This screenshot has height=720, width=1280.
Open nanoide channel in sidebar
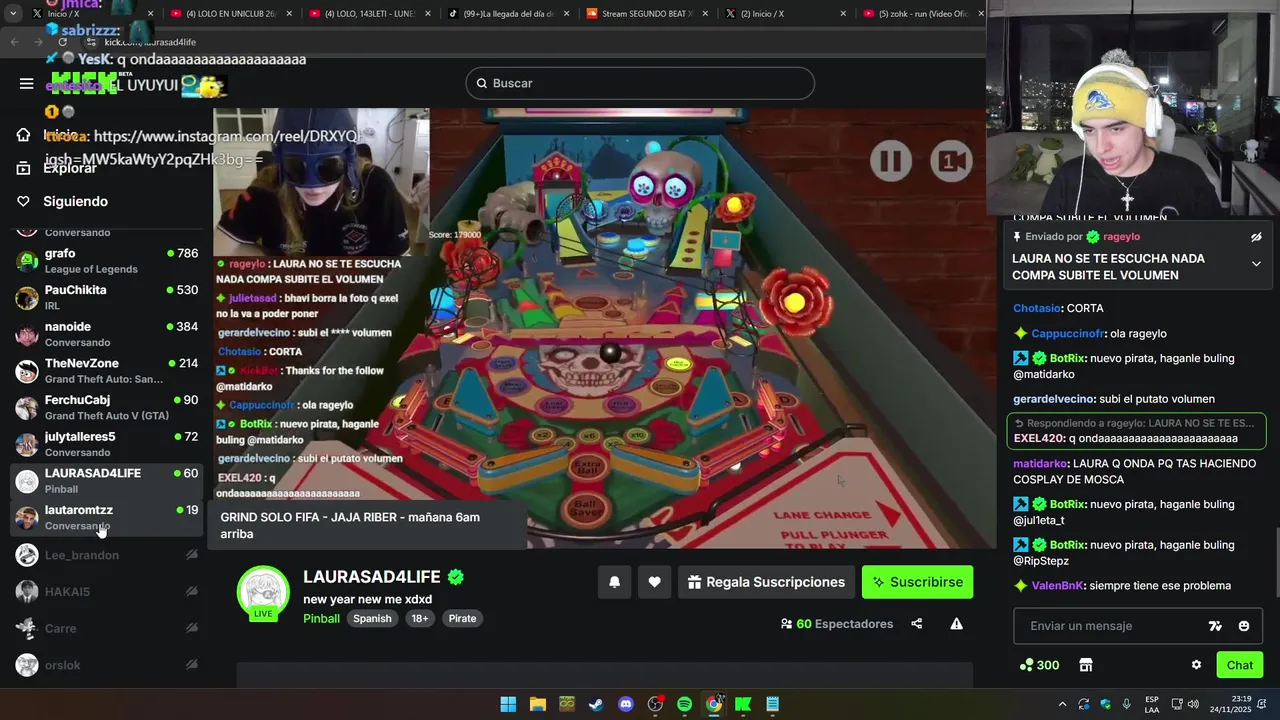click(x=106, y=334)
